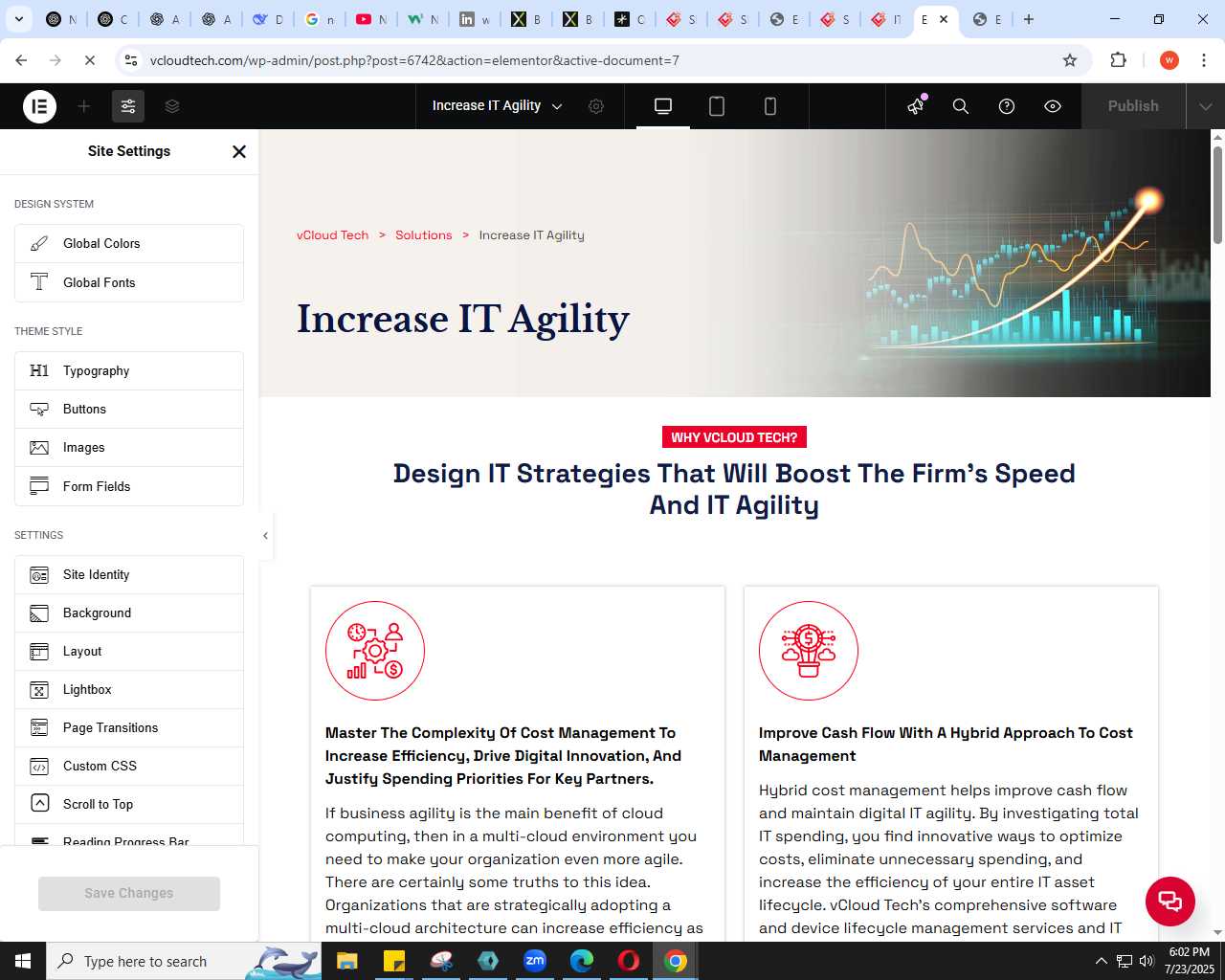
Task: Open the Elementor logo menu
Action: (39, 106)
